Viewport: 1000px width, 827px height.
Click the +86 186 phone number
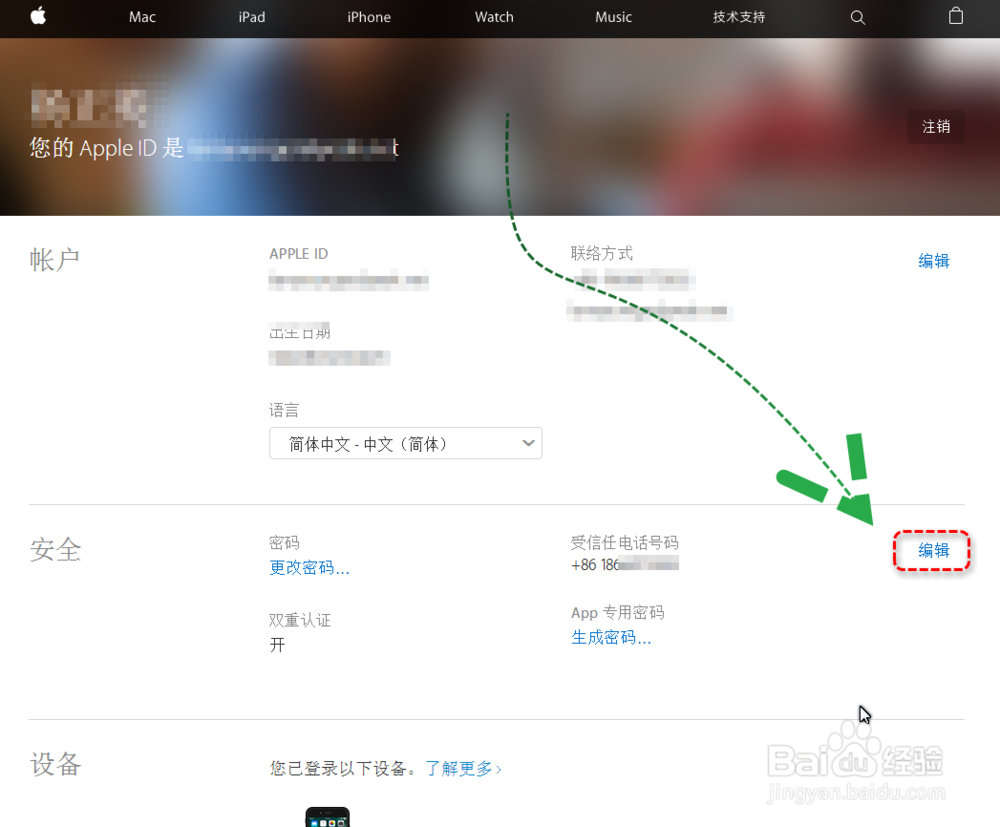(x=624, y=564)
